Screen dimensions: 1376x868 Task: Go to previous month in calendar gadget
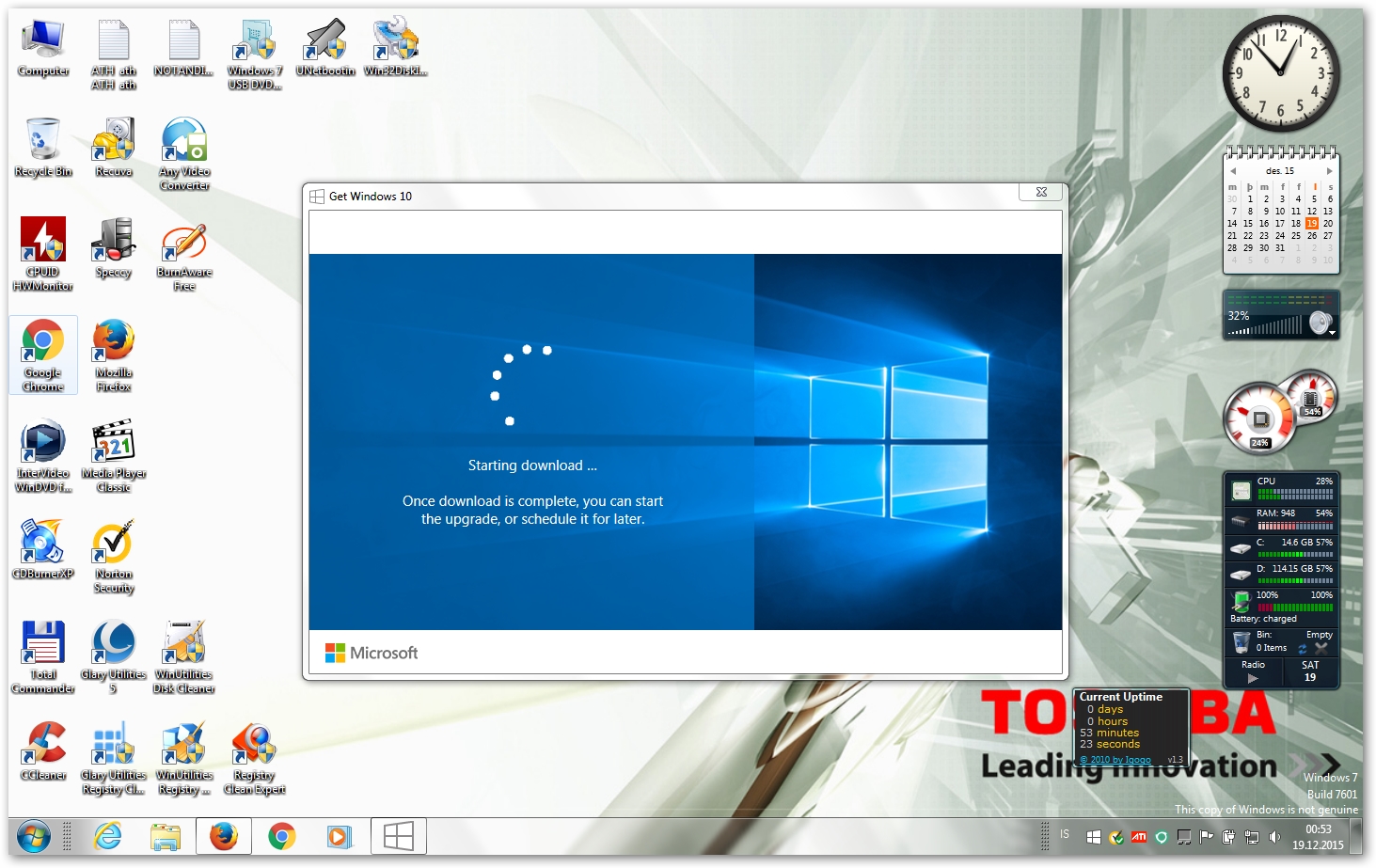1233,171
